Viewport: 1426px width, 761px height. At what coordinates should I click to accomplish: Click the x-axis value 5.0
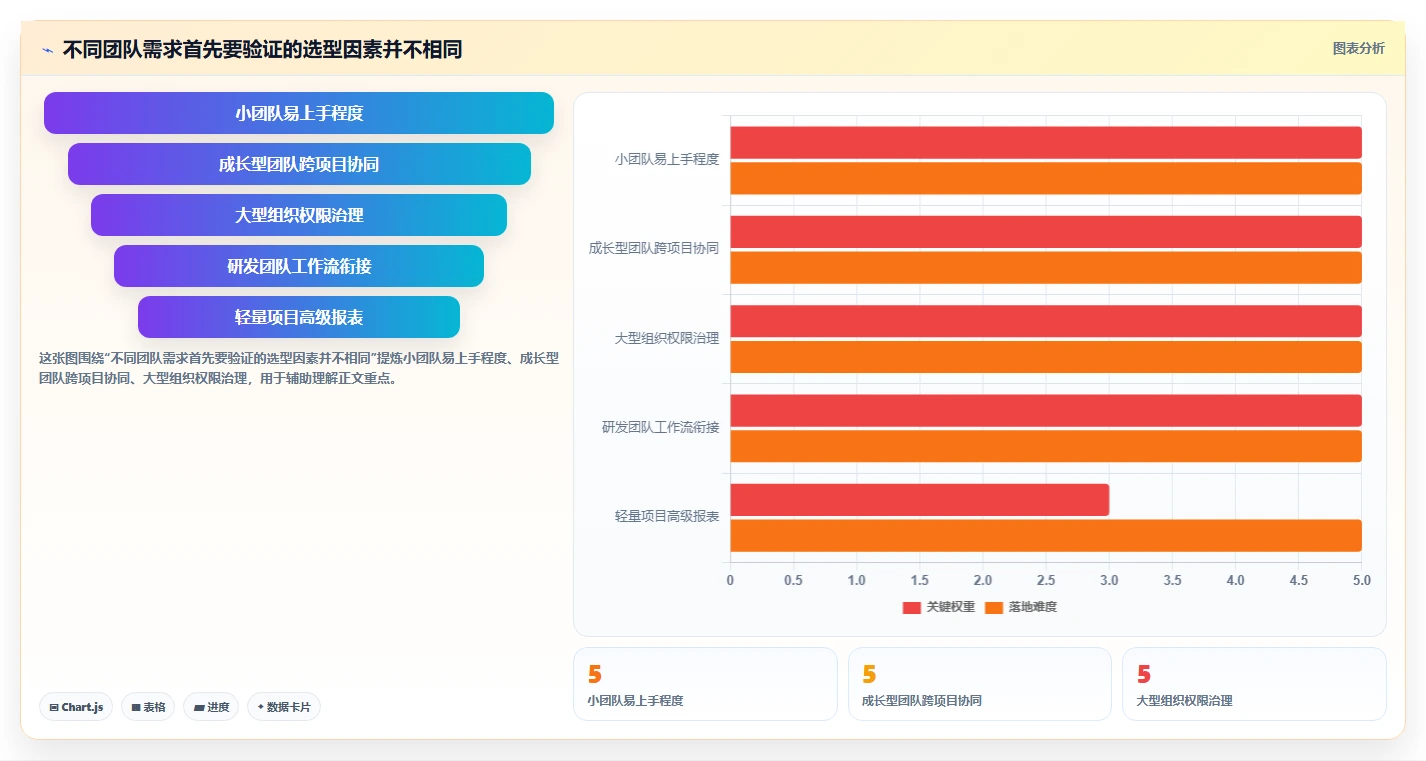coord(1362,580)
